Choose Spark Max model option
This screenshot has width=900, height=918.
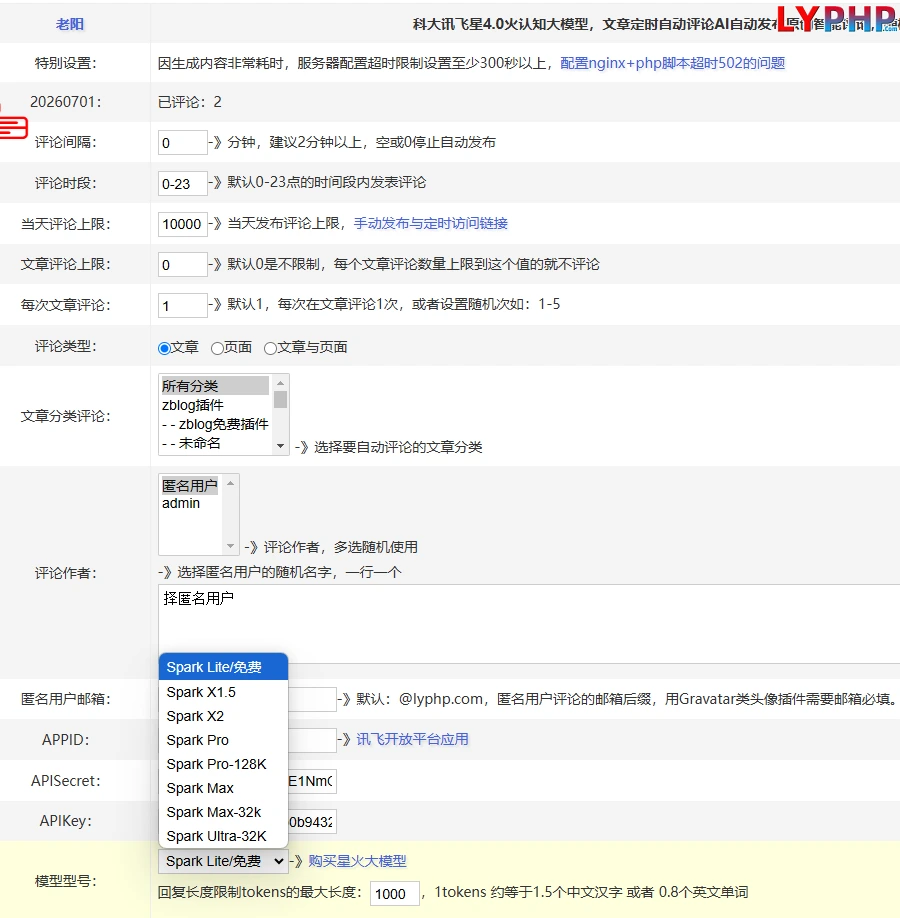click(x=223, y=788)
